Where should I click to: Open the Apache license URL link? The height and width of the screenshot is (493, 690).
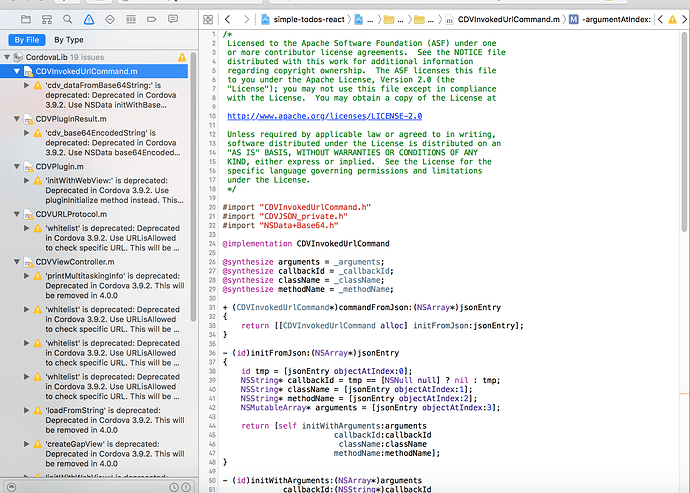click(x=324, y=116)
